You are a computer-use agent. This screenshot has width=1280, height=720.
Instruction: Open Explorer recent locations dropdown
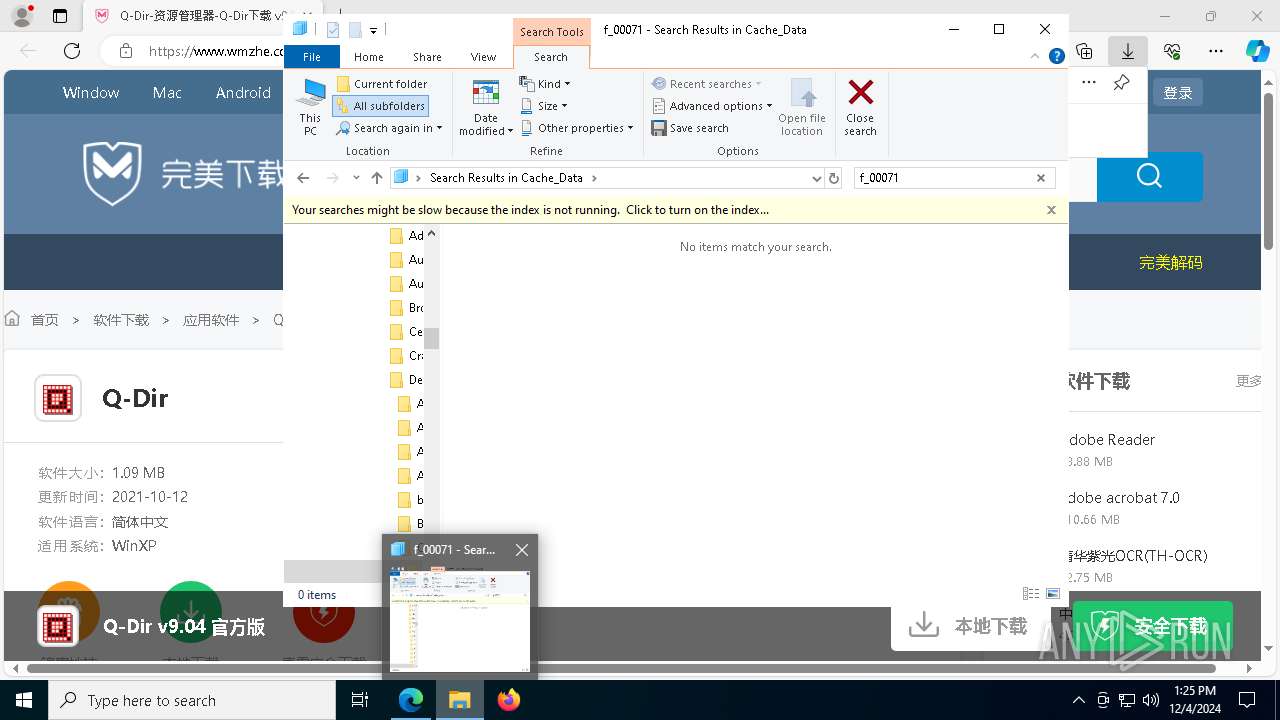point(356,178)
